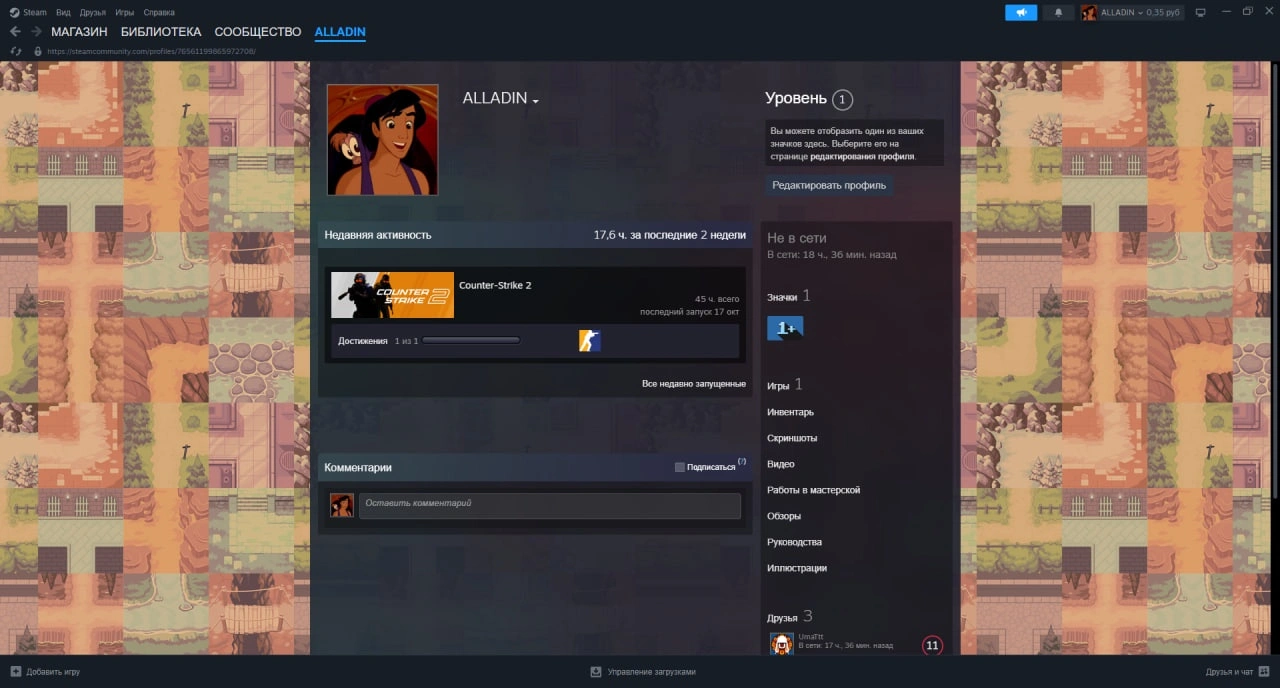This screenshot has width=1280, height=688.
Task: Open the Скриншоты link
Action: coord(792,438)
